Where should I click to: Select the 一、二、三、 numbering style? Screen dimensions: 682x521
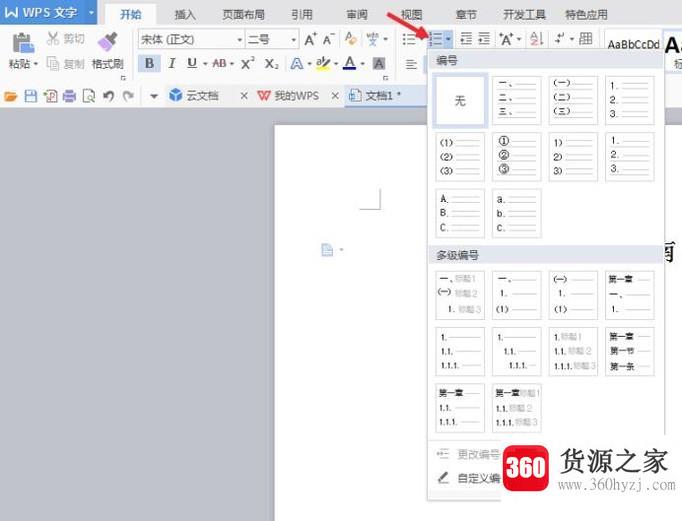coord(517,100)
